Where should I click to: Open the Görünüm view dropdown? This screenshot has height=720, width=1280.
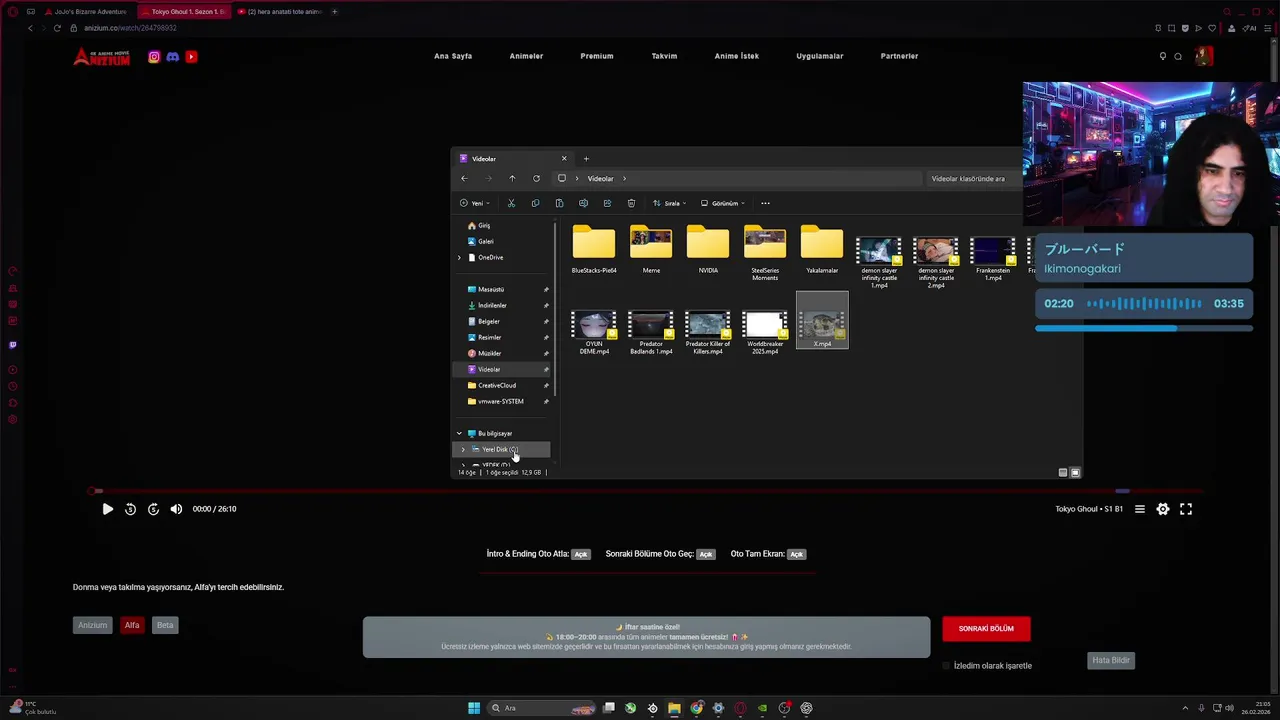723,203
